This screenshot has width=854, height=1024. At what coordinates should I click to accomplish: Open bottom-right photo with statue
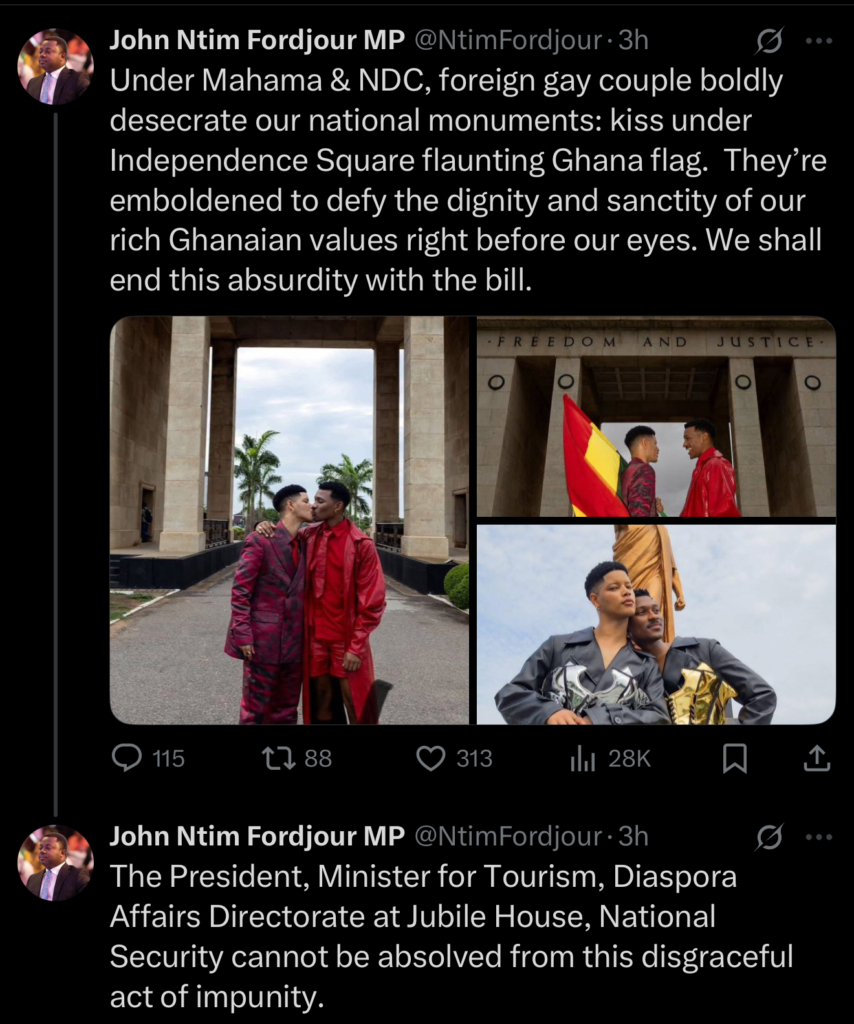click(656, 624)
